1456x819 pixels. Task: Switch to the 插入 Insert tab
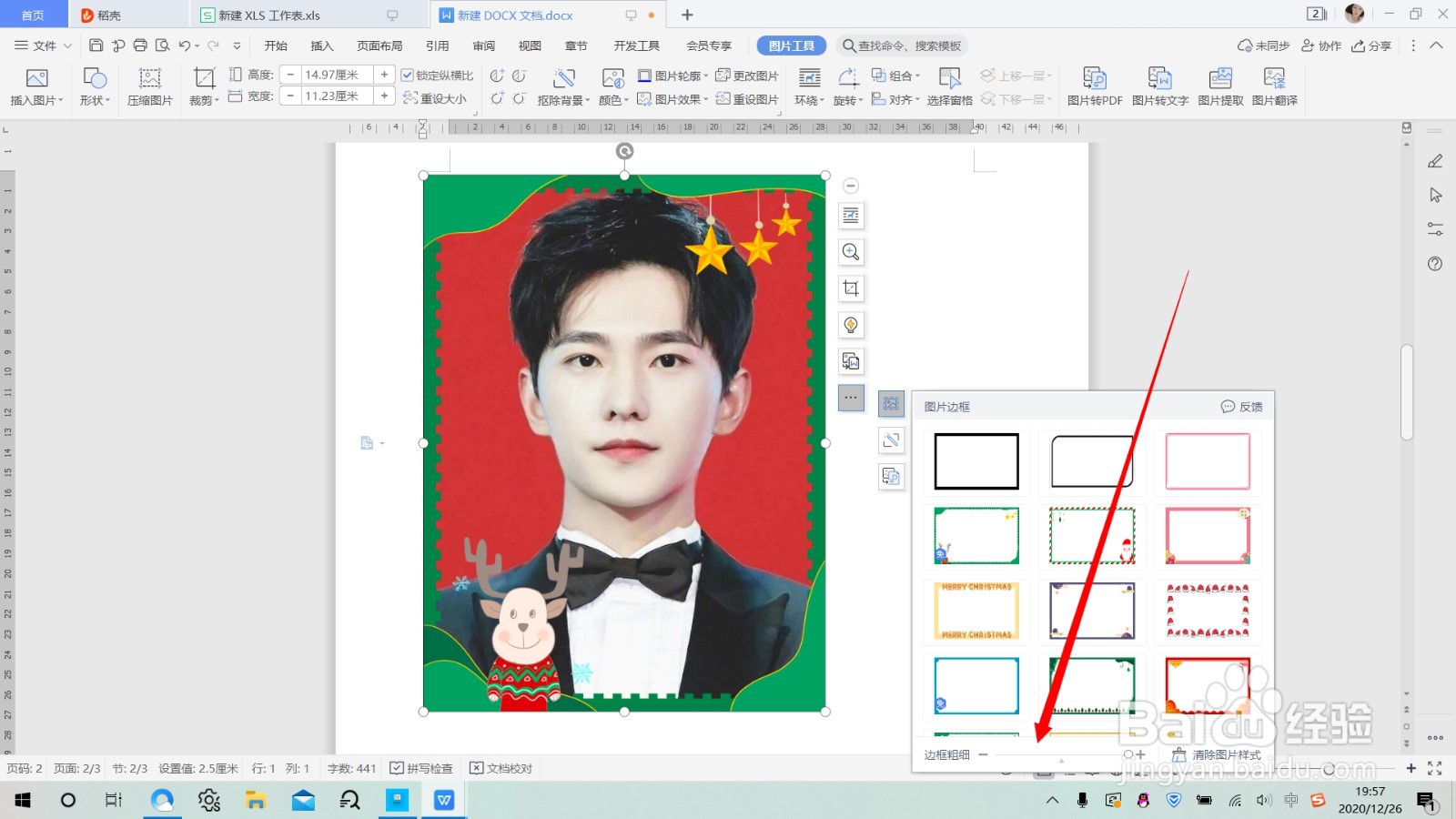[x=321, y=45]
